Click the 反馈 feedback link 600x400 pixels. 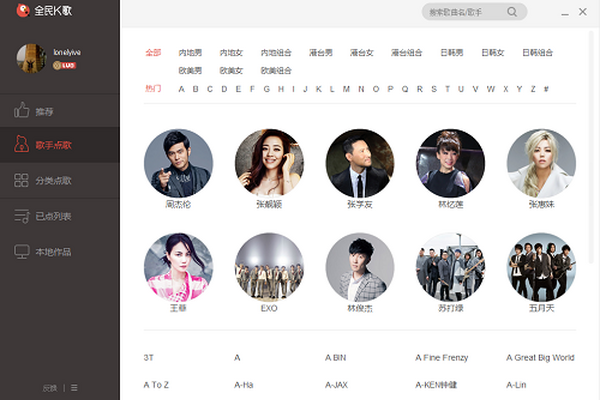tap(50, 387)
